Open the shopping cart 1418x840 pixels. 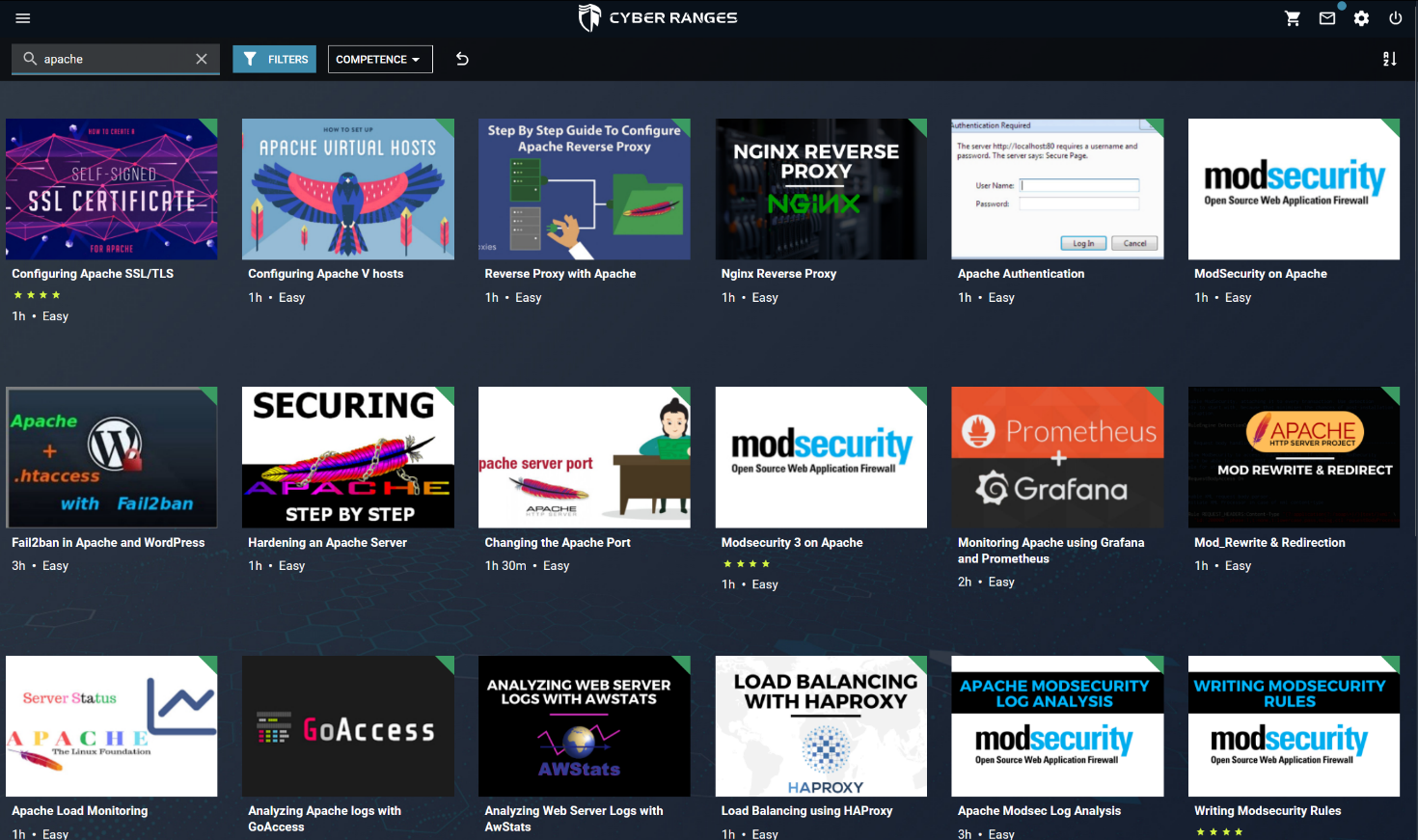click(1293, 18)
